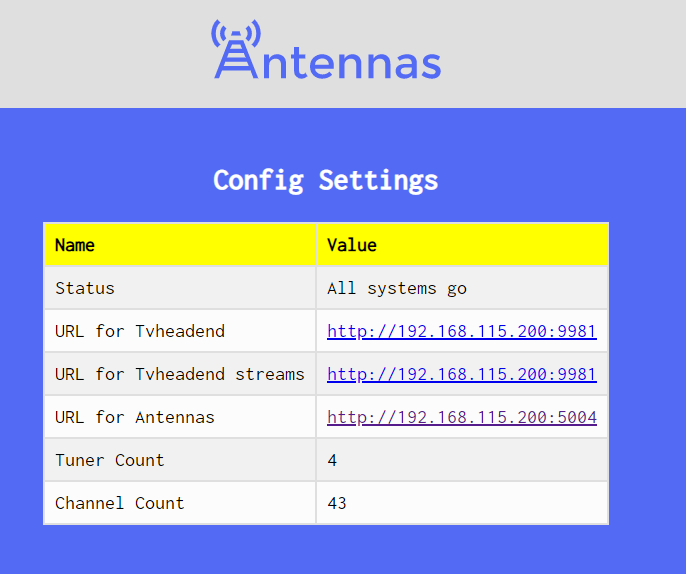
Task: Click the empty blue area beneath the settings table
Action: [326, 550]
